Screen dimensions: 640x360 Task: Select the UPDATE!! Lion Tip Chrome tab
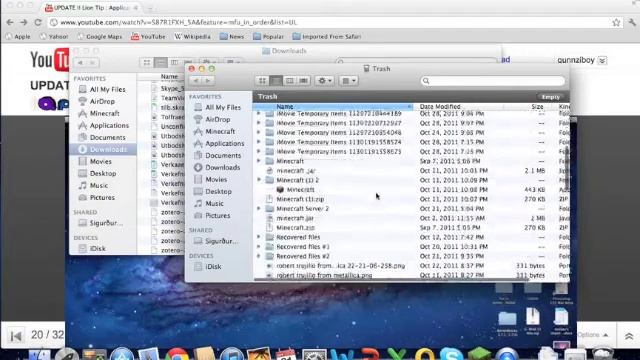tap(91, 8)
